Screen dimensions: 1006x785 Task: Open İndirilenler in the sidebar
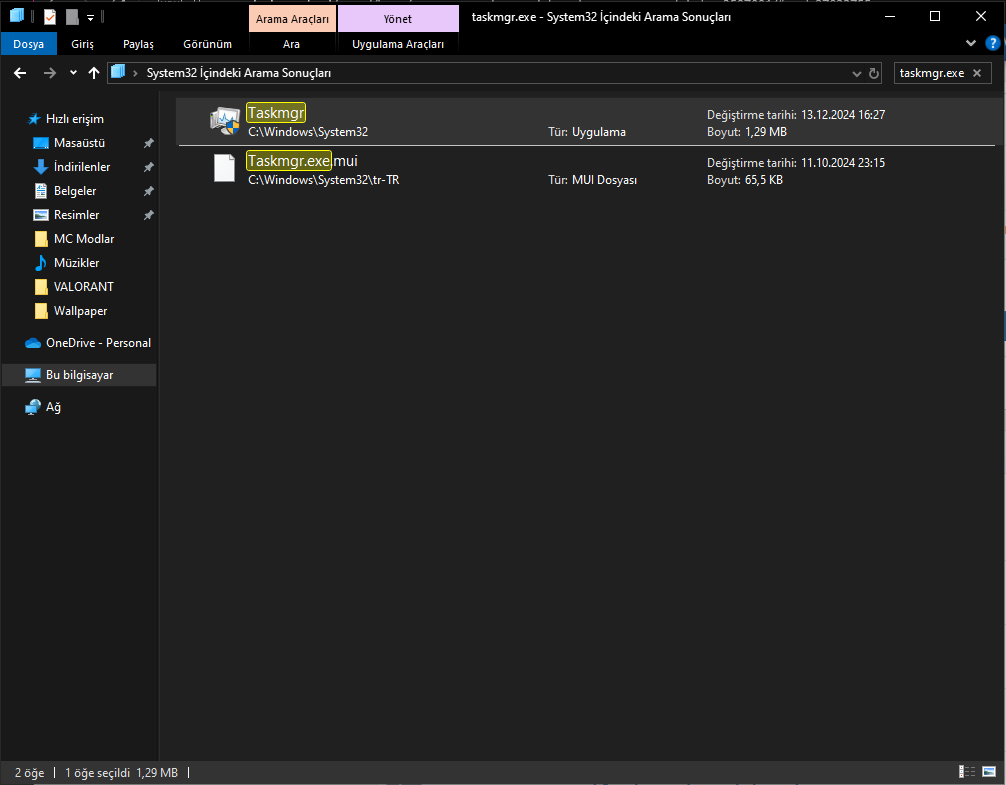coord(81,167)
